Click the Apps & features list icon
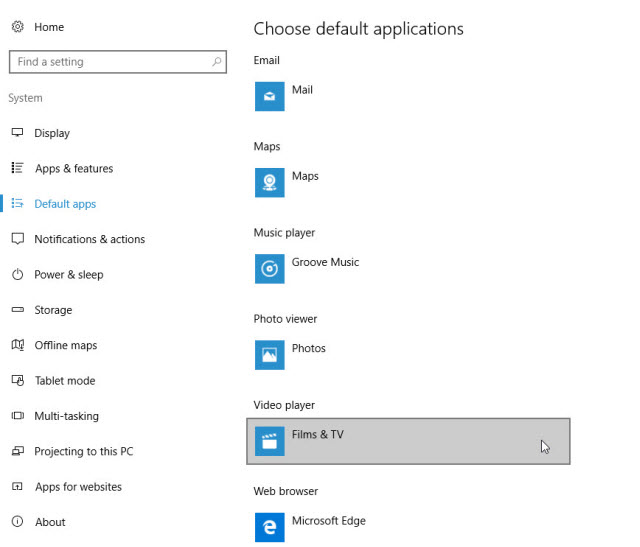Viewport: 640px width, 547px height. click(18, 168)
